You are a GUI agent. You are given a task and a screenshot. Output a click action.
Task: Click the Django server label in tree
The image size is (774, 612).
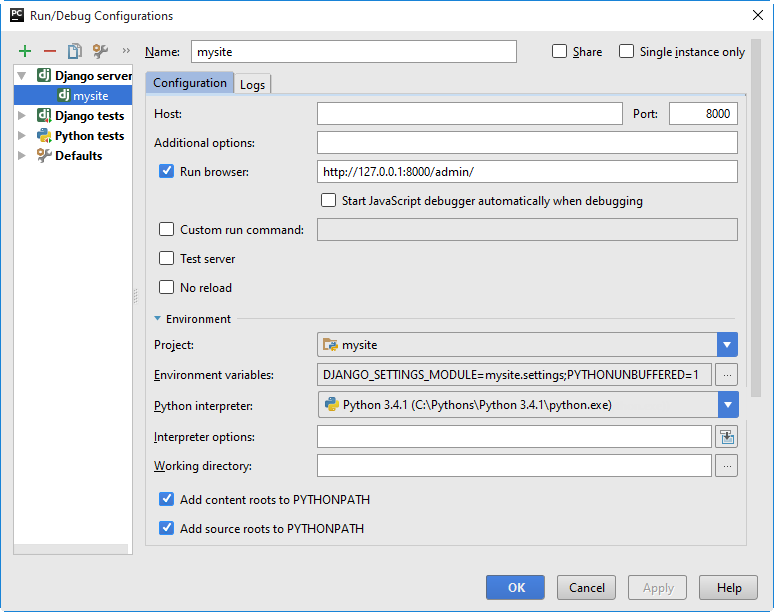[93, 76]
